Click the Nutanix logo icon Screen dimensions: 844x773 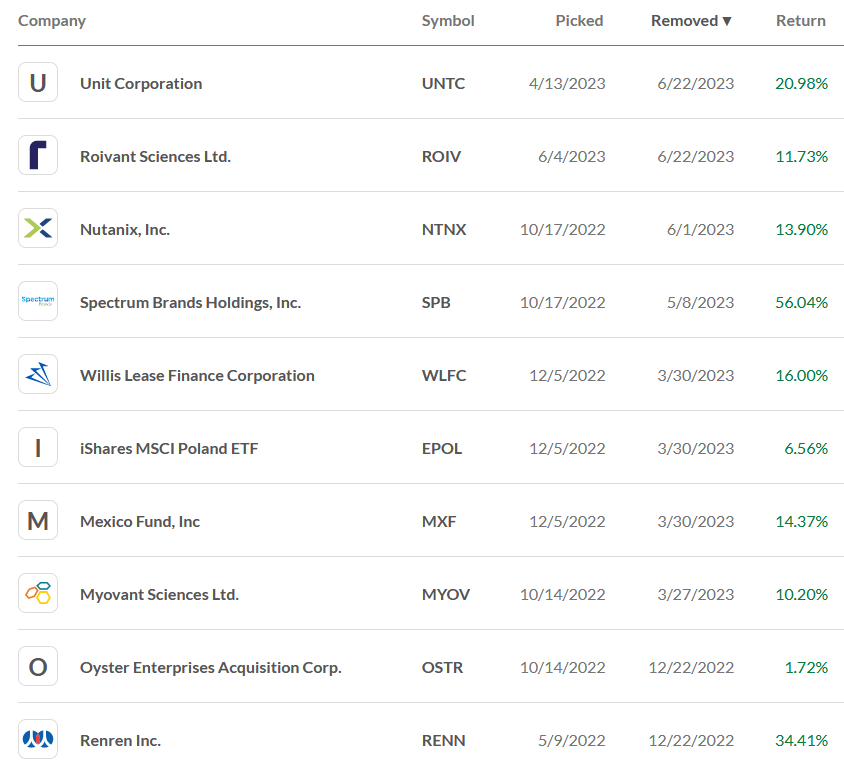coord(38,229)
